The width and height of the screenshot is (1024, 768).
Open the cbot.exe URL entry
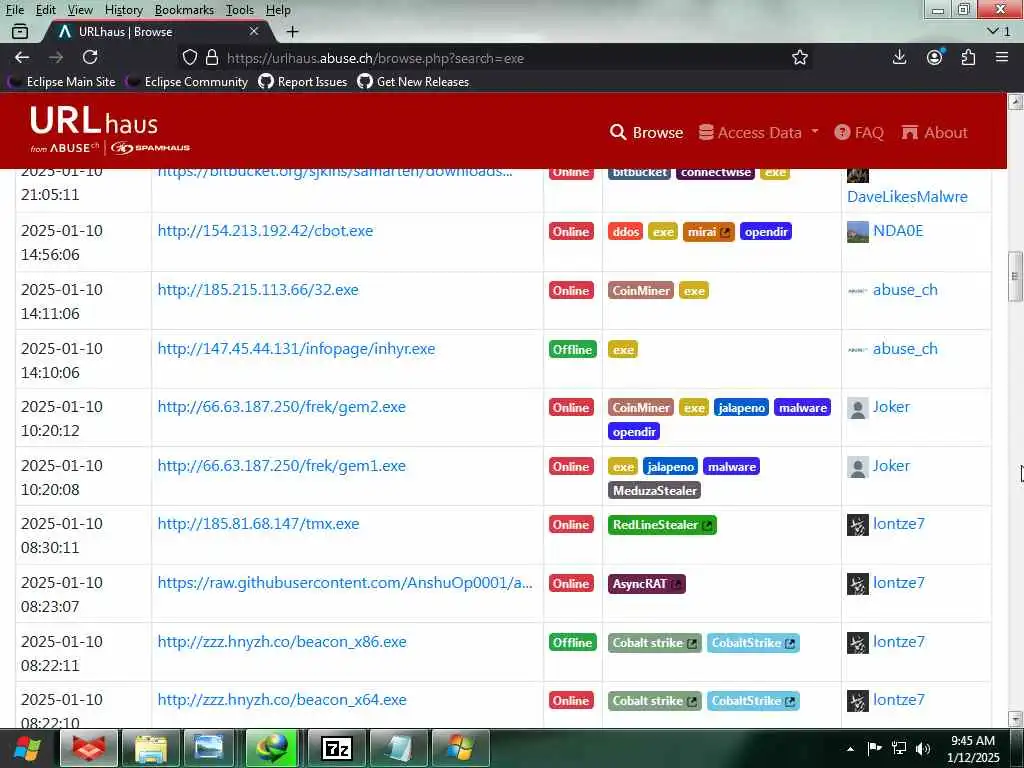pos(265,231)
